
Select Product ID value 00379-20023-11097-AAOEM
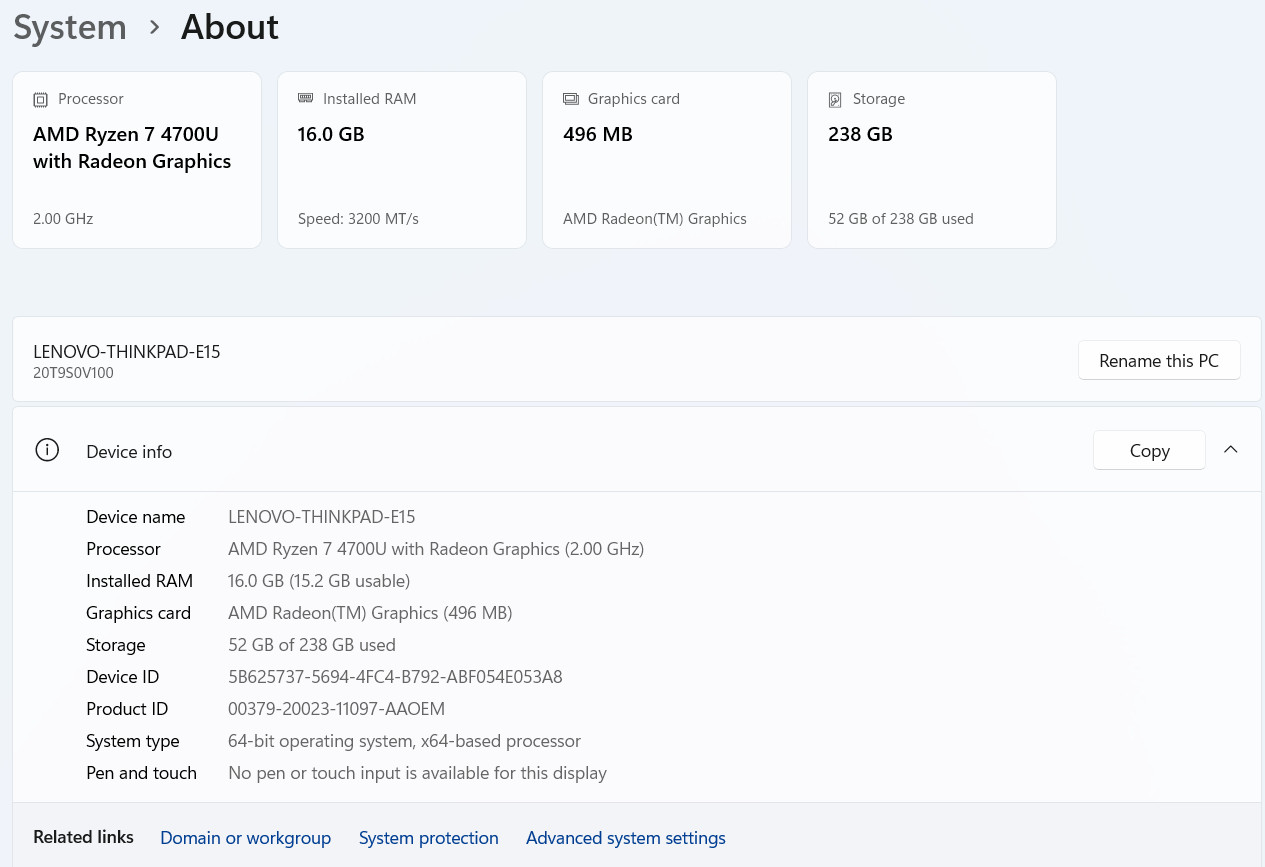(336, 709)
